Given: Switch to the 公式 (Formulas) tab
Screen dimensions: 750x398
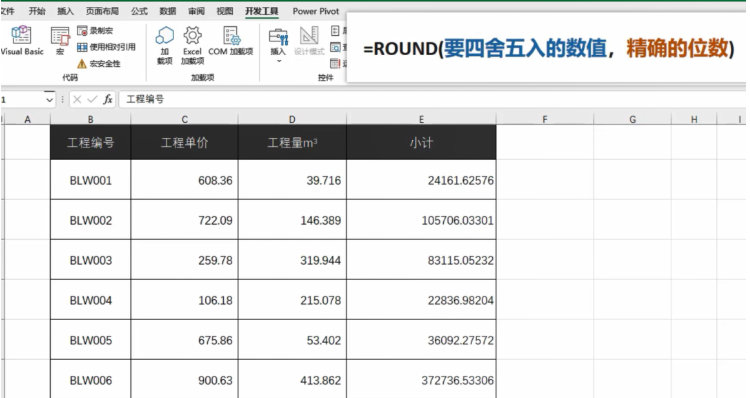Looking at the screenshot, I should coord(139,11).
